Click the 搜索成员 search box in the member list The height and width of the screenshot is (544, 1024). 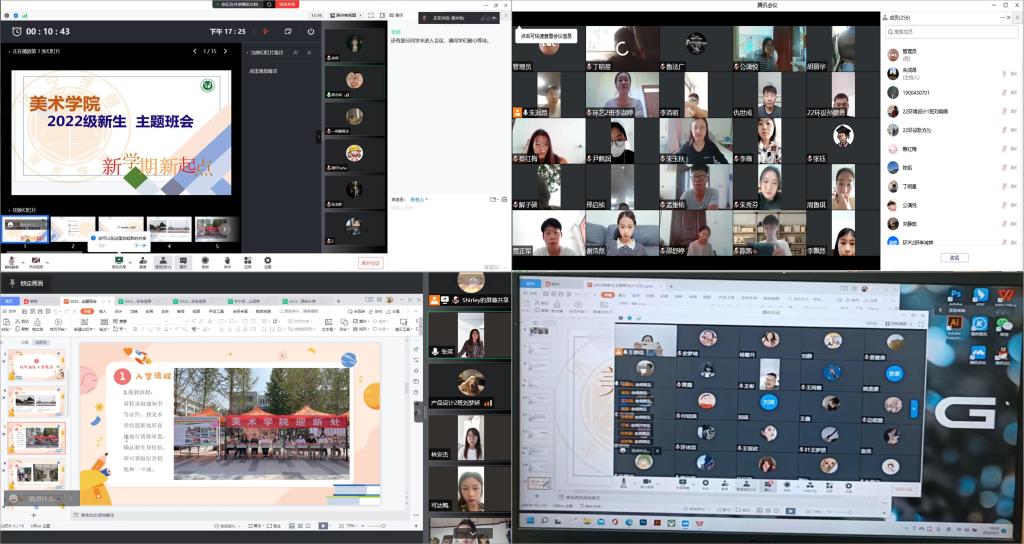coord(950,32)
